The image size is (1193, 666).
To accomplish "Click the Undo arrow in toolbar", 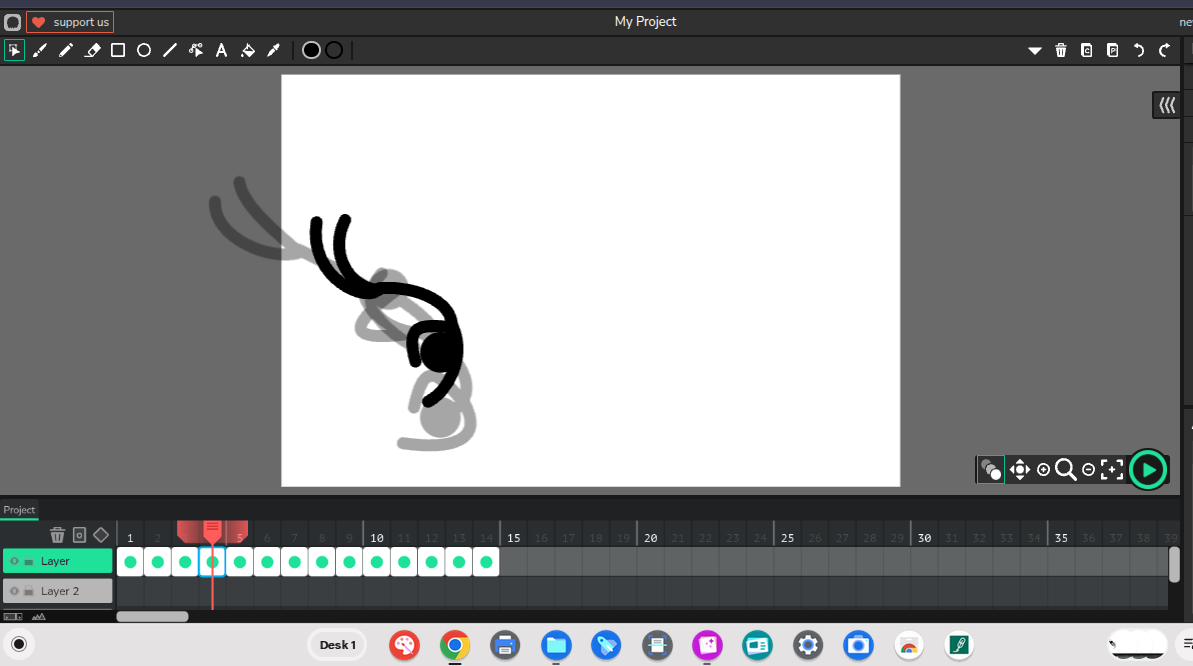I will coord(1138,50).
